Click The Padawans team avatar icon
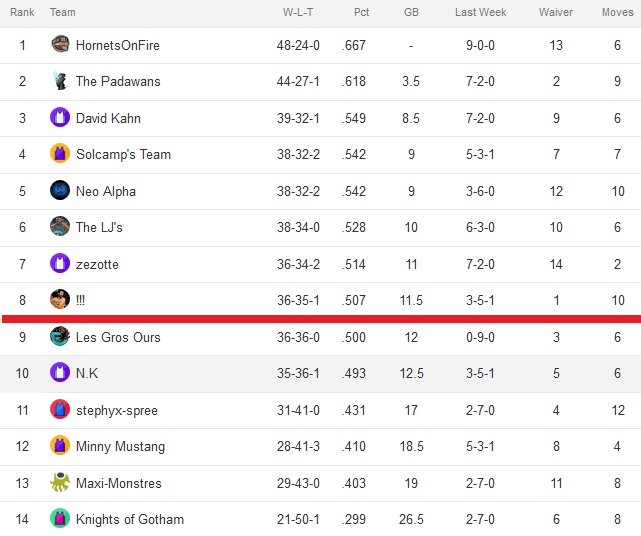 pyautogui.click(x=60, y=81)
